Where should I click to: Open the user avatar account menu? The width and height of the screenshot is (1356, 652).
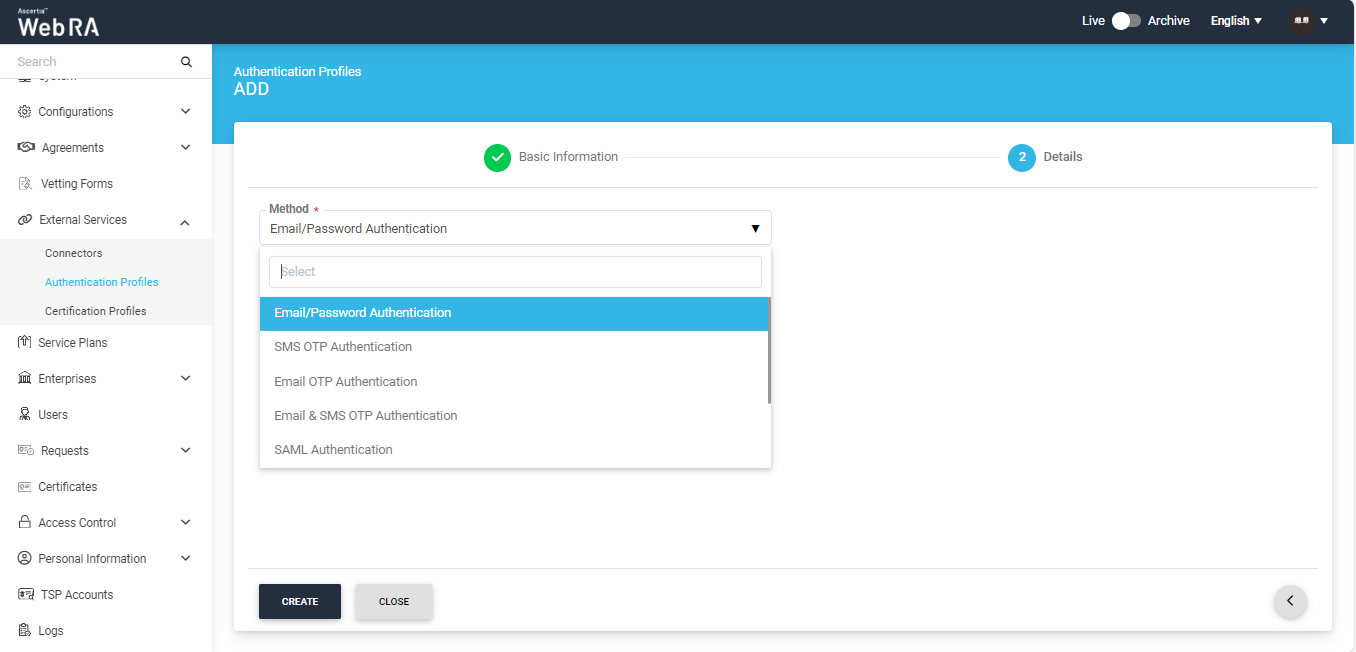tap(1308, 21)
